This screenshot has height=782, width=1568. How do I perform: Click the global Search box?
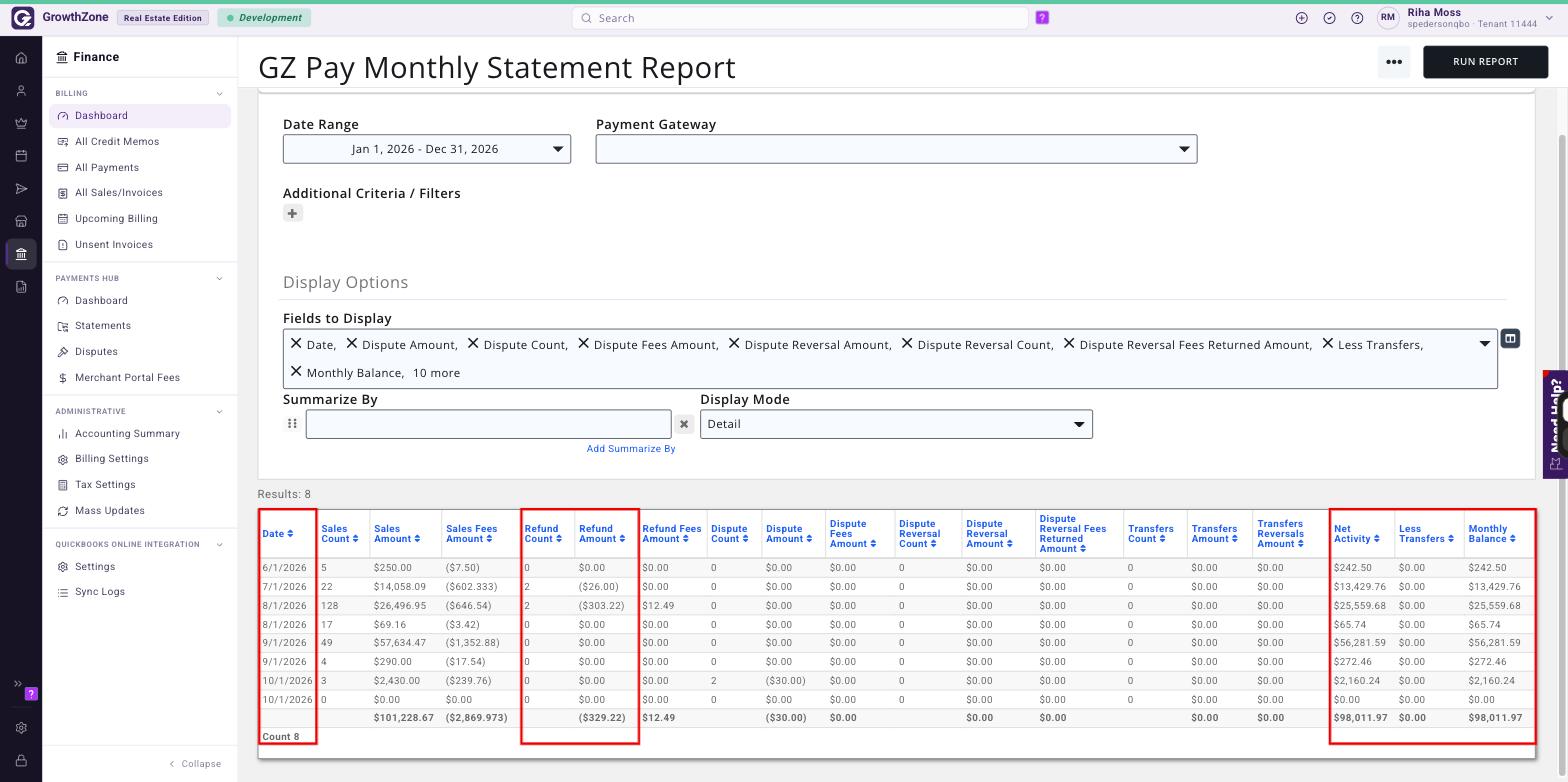coord(800,18)
